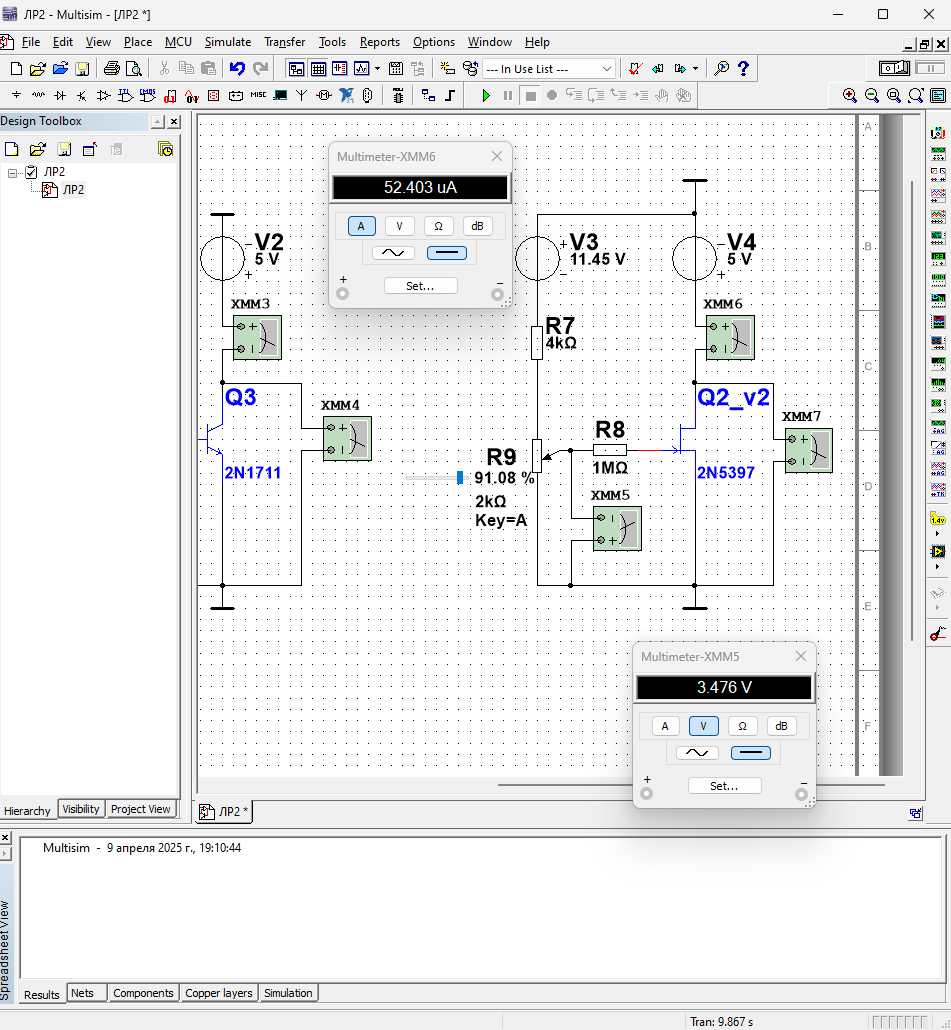Place a Transistor component from toolbar

tap(82, 96)
